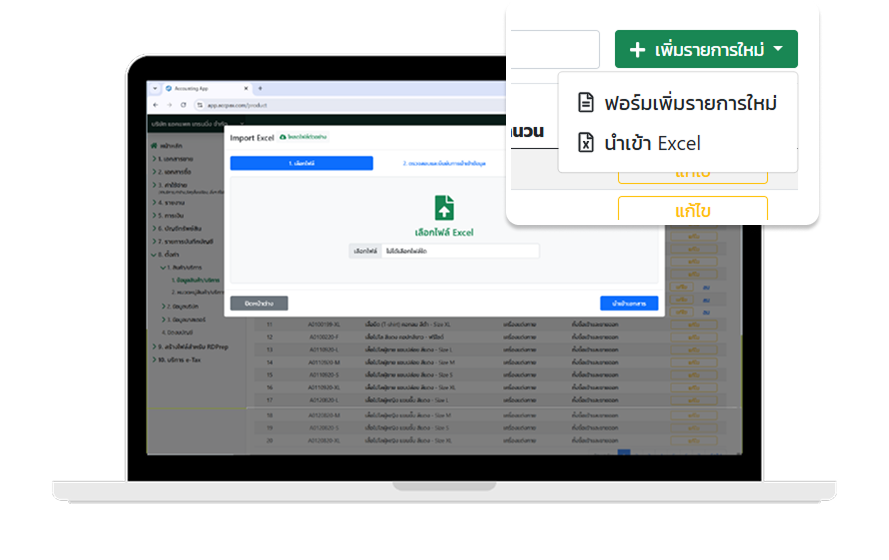Switch to step 2 tab in Import Excel dialog
The height and width of the screenshot is (560, 889).
coord(444,163)
